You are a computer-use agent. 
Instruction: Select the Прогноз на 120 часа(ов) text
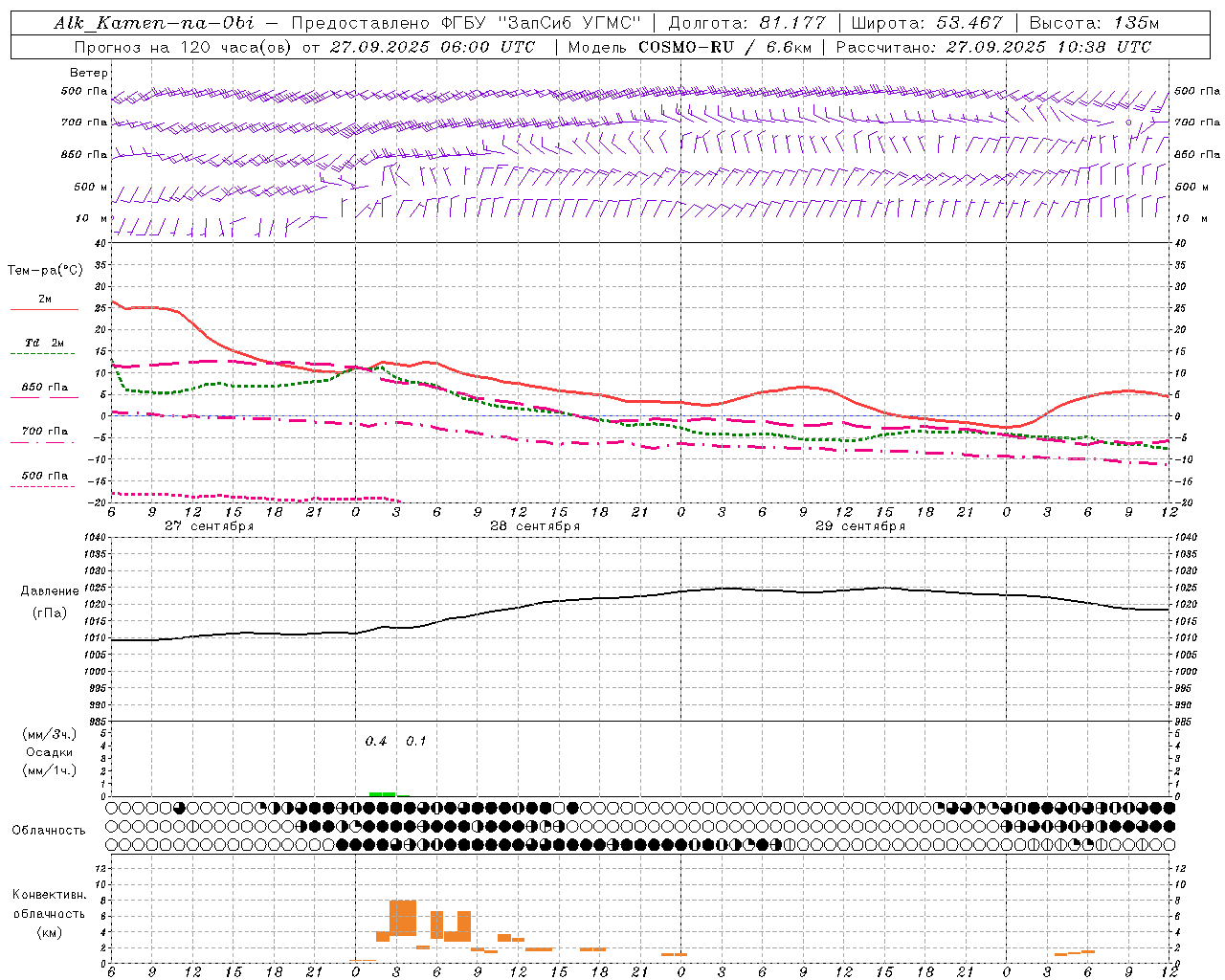(x=185, y=47)
